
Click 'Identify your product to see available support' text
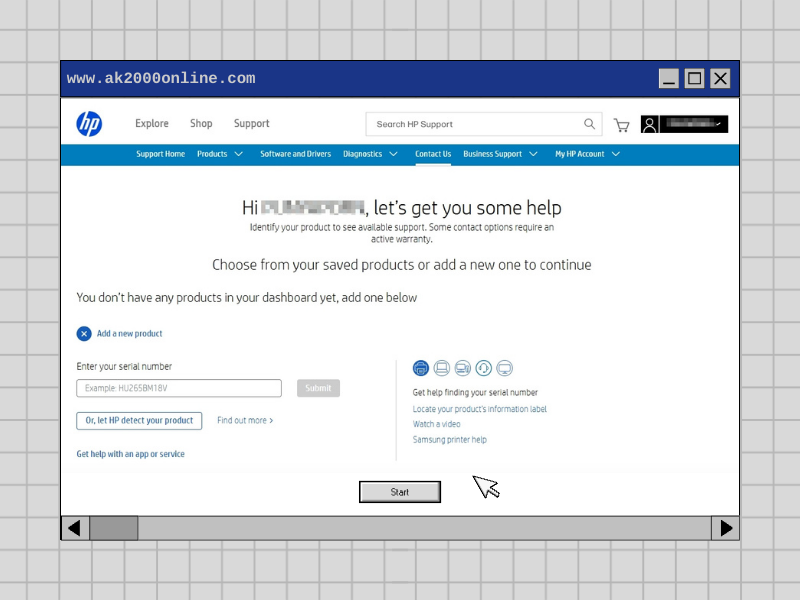pos(402,233)
